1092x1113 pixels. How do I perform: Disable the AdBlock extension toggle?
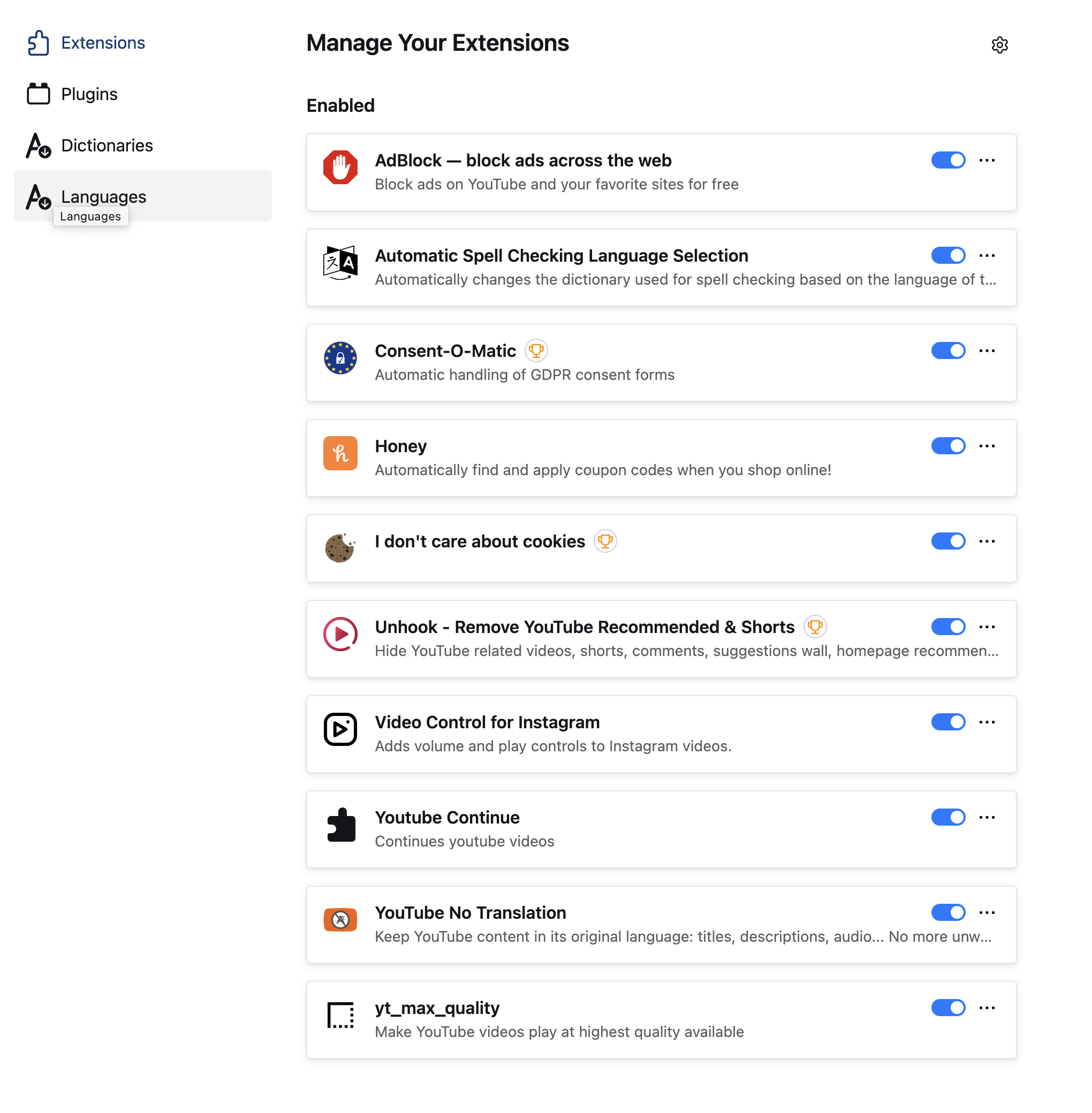[x=947, y=160]
